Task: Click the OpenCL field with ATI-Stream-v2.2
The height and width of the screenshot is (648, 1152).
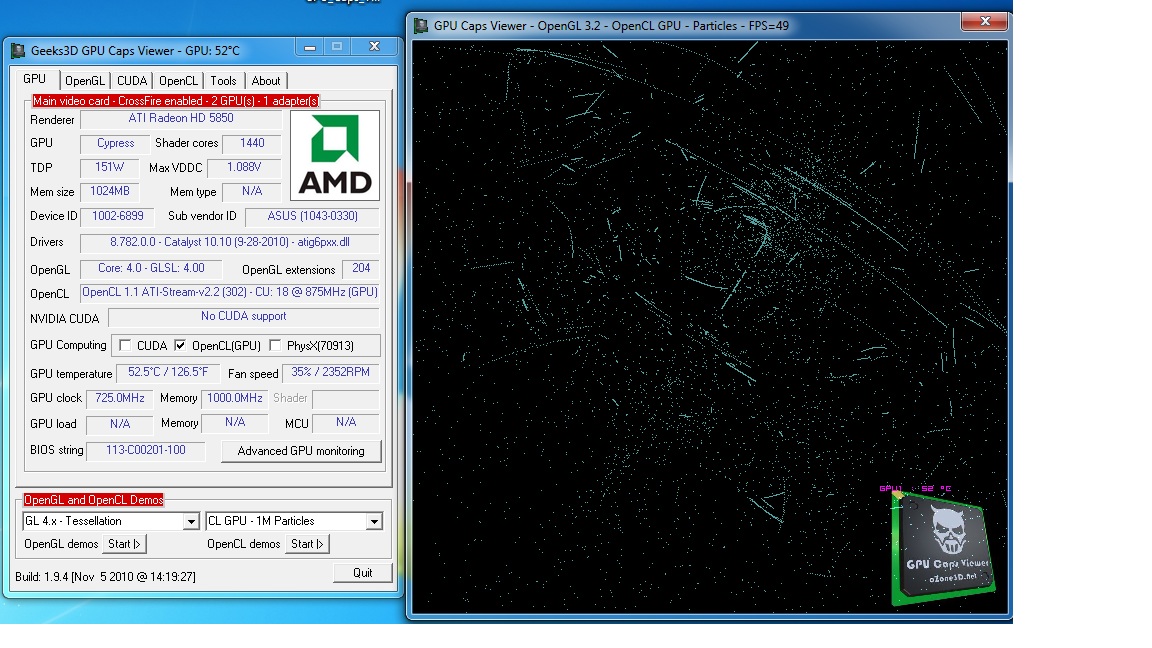Action: (x=229, y=292)
